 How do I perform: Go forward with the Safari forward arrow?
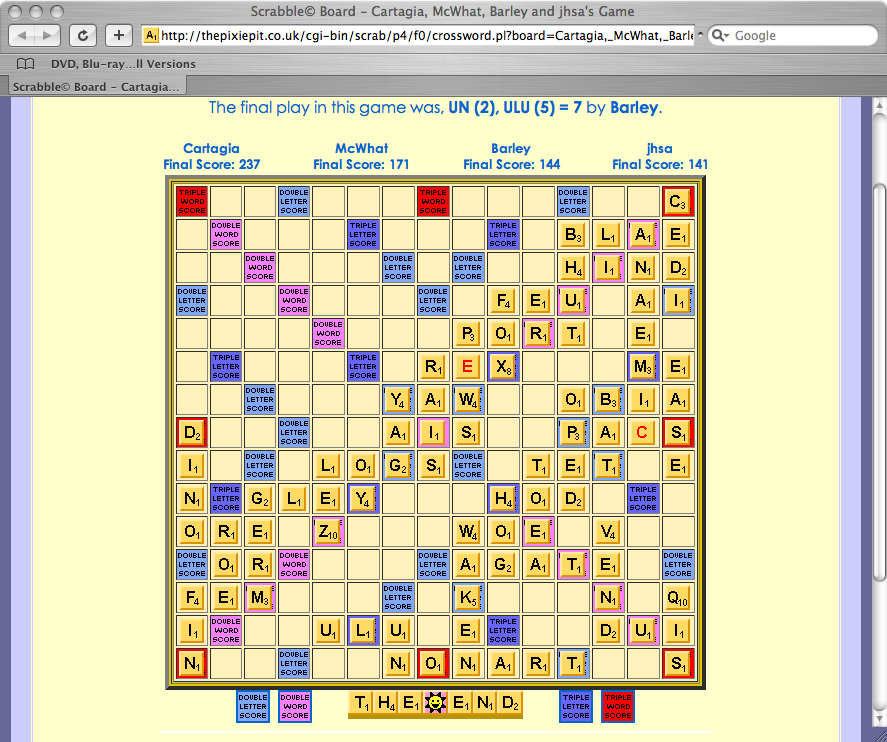pyautogui.click(x=47, y=36)
